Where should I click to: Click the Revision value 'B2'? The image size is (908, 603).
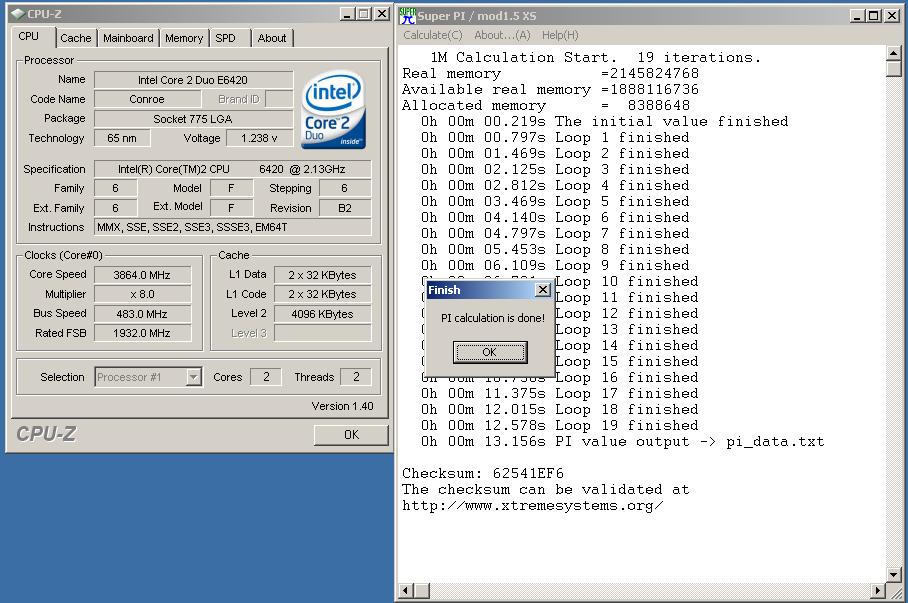click(x=345, y=208)
